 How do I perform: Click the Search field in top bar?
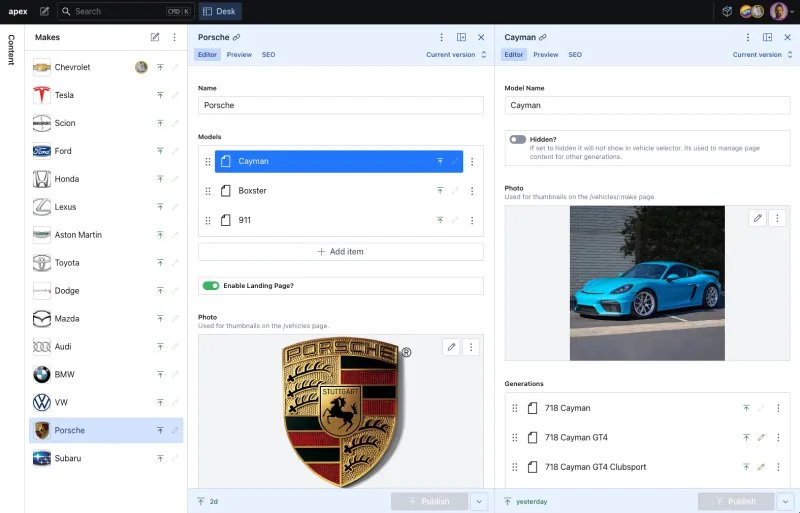coord(126,11)
